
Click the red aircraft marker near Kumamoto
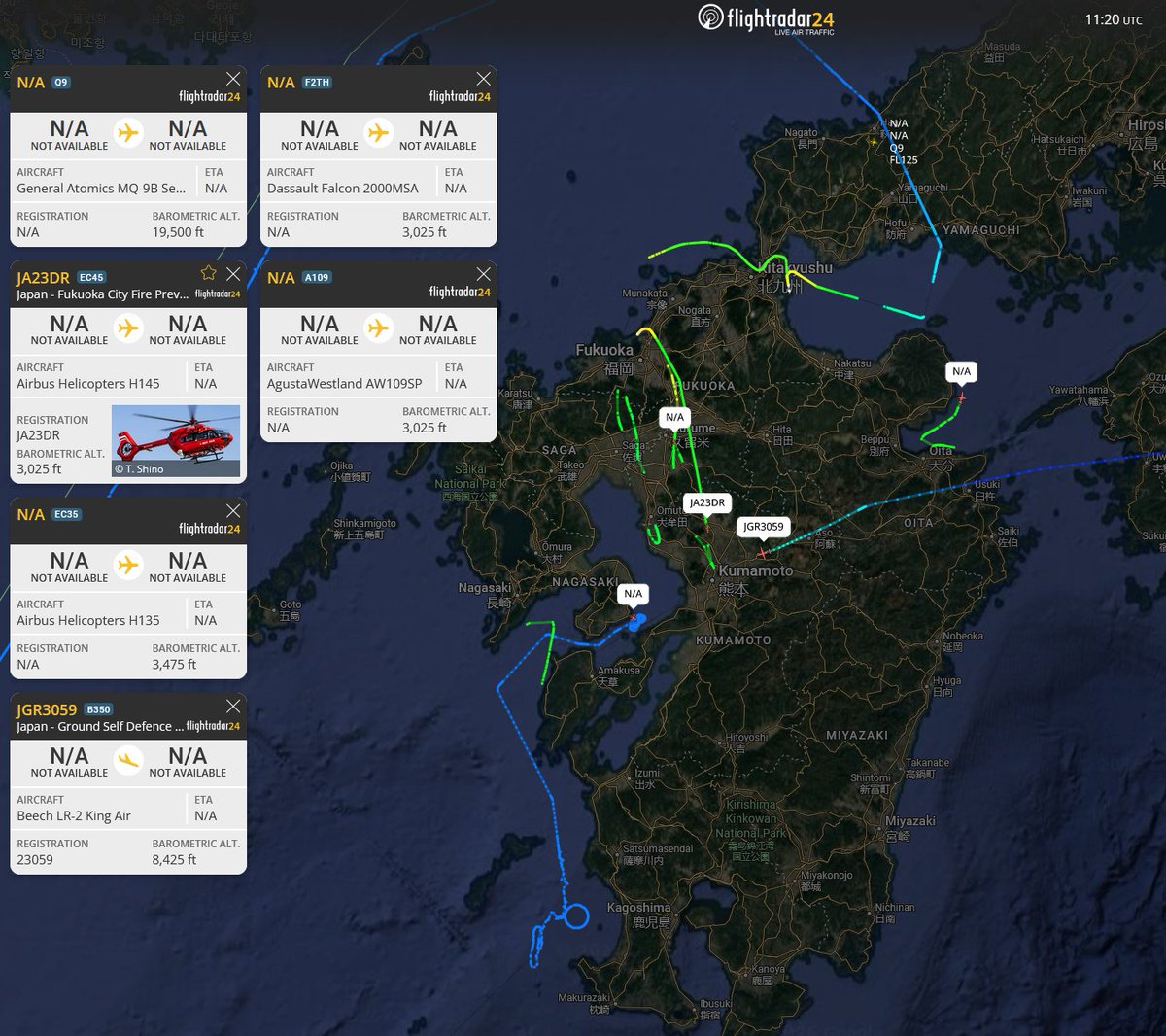(x=762, y=553)
